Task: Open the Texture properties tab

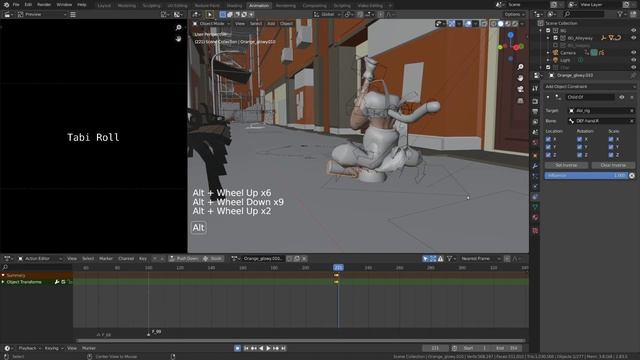Action: [x=535, y=231]
